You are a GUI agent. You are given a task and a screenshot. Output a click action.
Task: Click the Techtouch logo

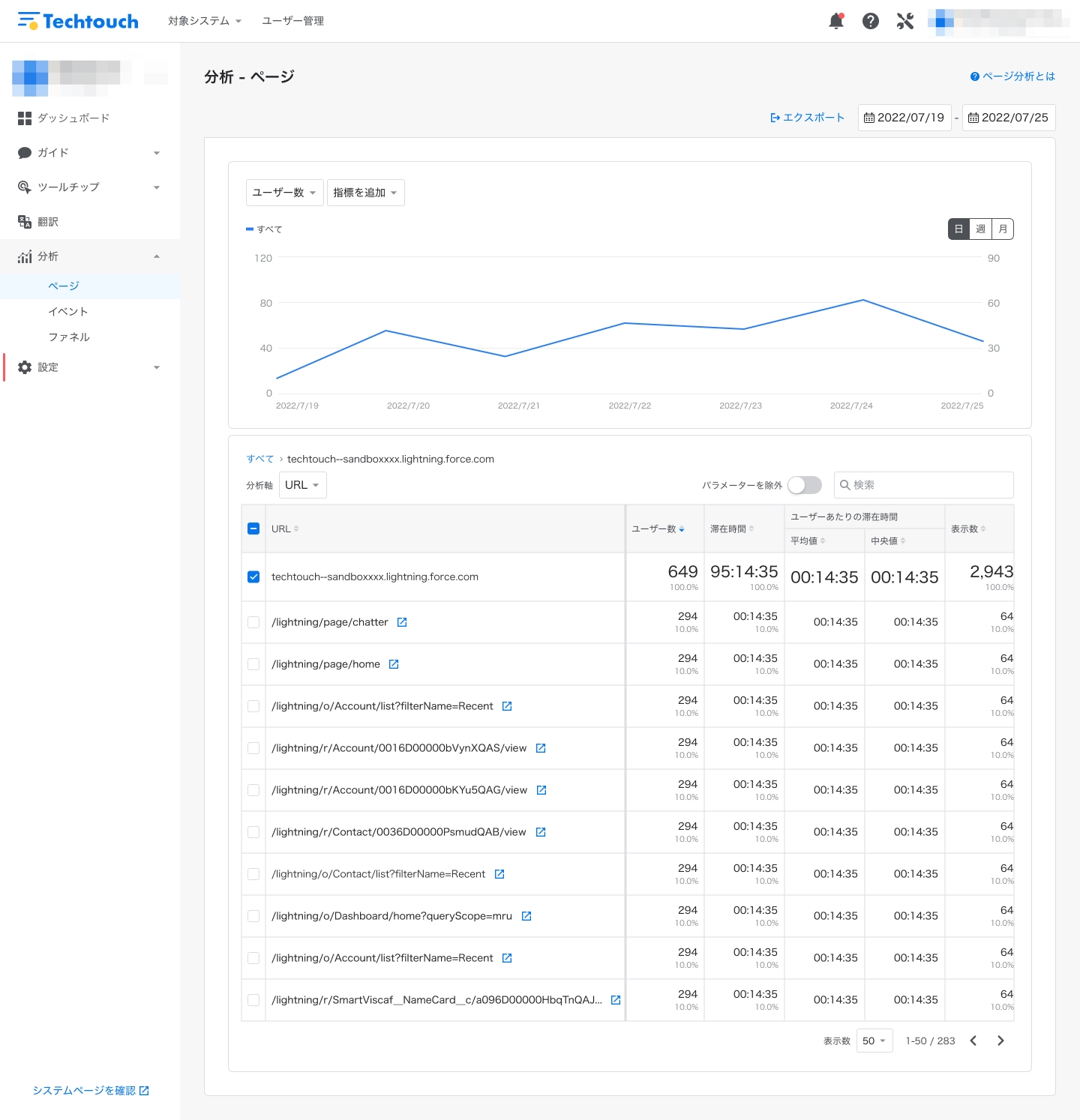tap(78, 21)
